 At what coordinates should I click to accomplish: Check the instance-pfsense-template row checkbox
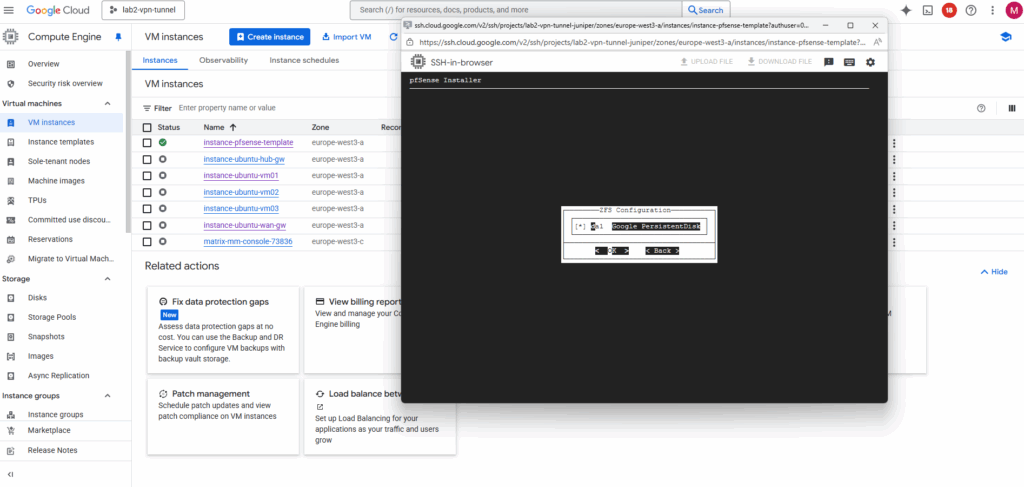pos(147,142)
